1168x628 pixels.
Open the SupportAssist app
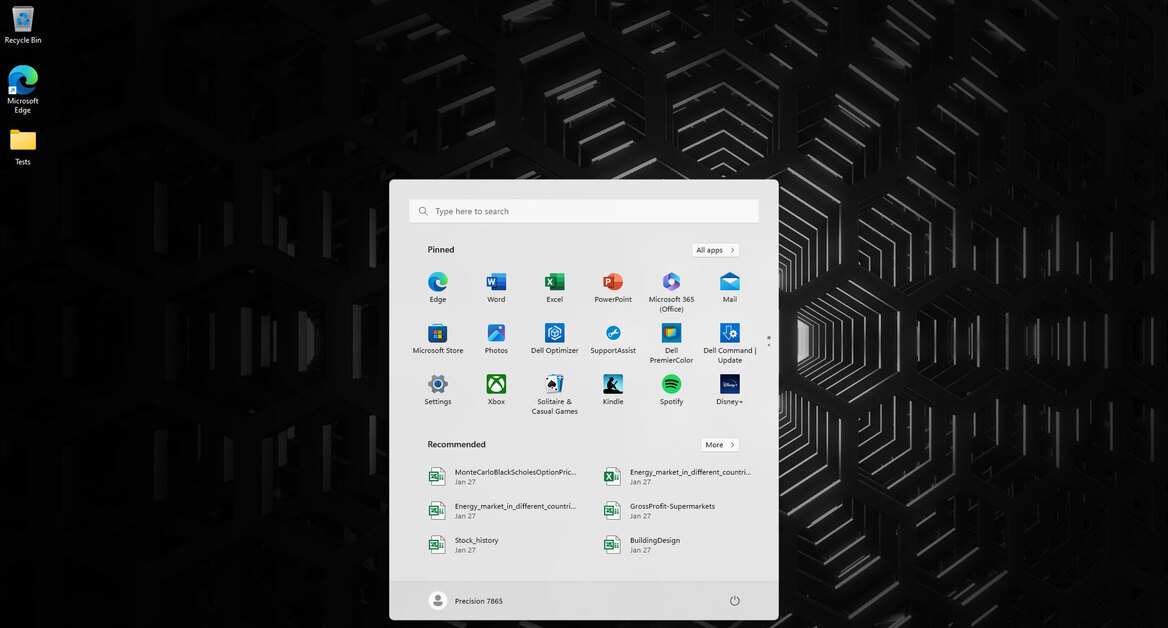pyautogui.click(x=613, y=339)
